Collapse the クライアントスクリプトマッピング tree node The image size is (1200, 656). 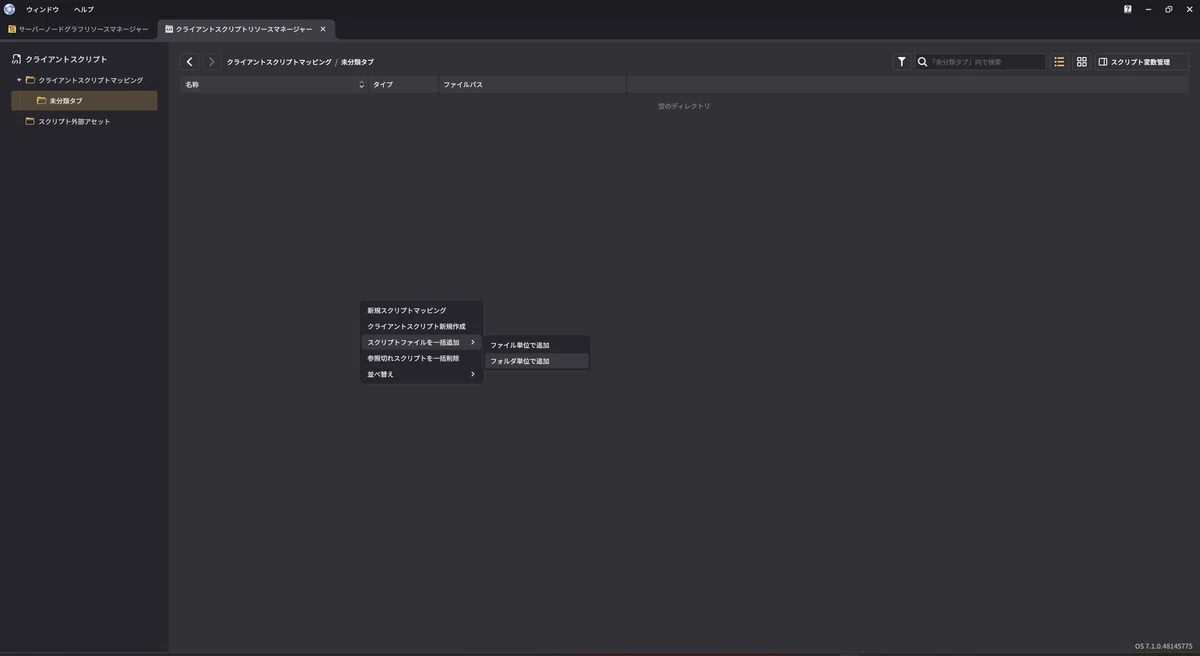[x=19, y=80]
